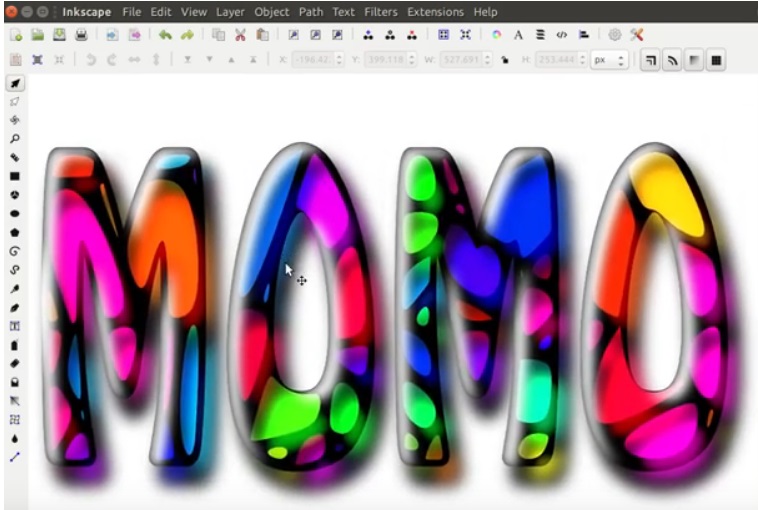This screenshot has height=510, width=758.
Task: Open the Layer menu
Action: pyautogui.click(x=230, y=12)
